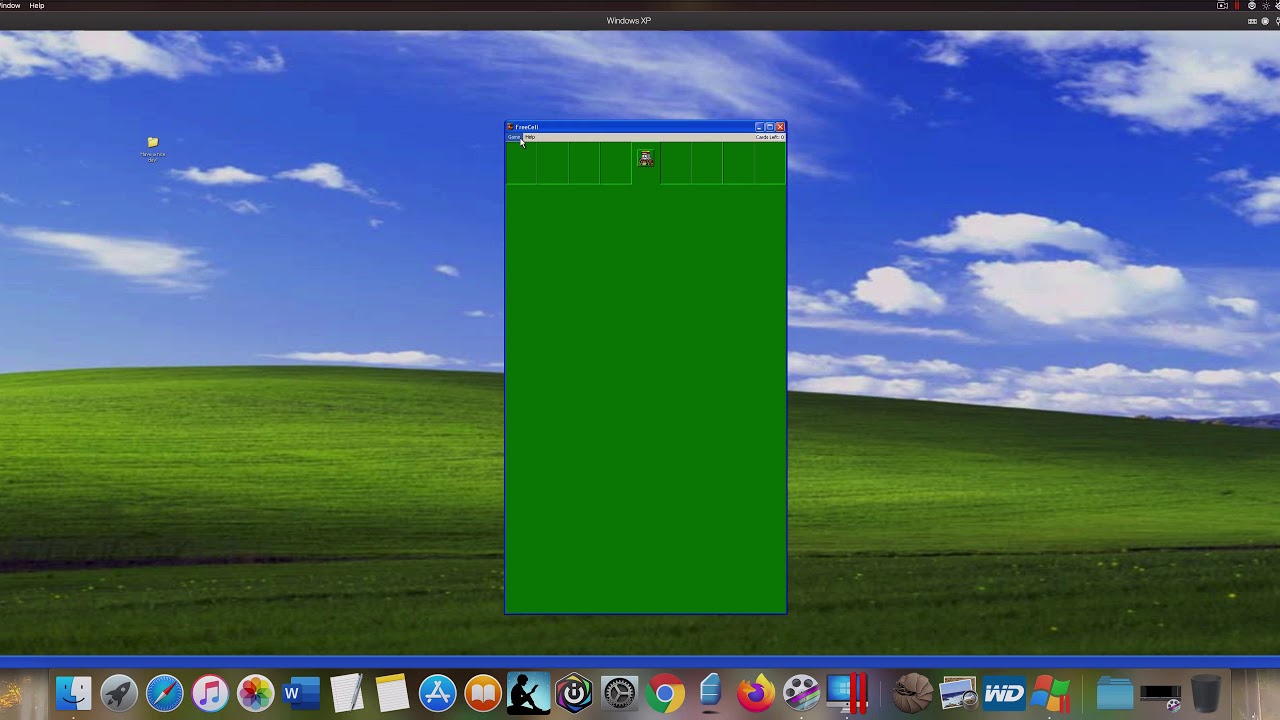Image resolution: width=1280 pixels, height=720 pixels.
Task: Maximize the FreeCell window
Action: point(769,127)
